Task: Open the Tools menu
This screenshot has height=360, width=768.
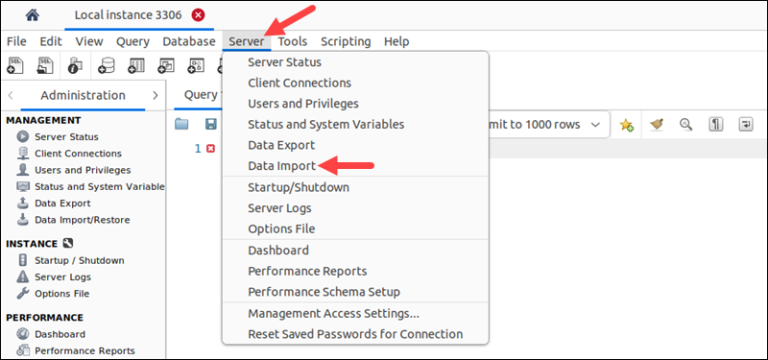Action: click(x=293, y=42)
